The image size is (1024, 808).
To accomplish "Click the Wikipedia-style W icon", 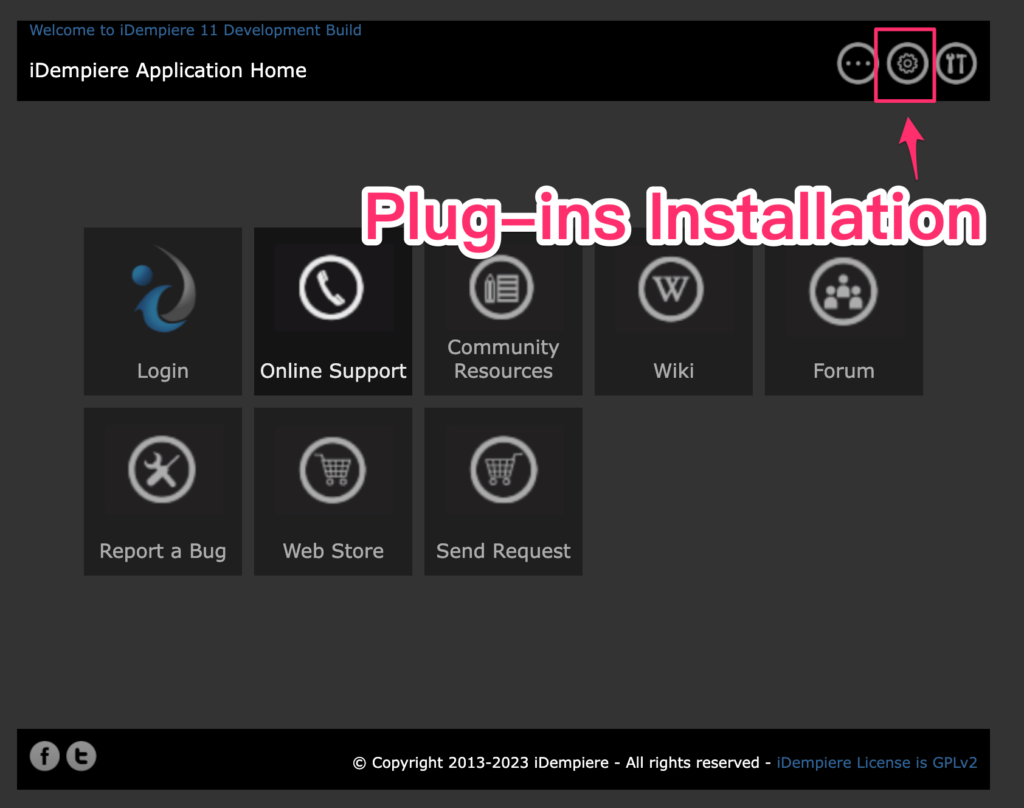I will (x=672, y=289).
